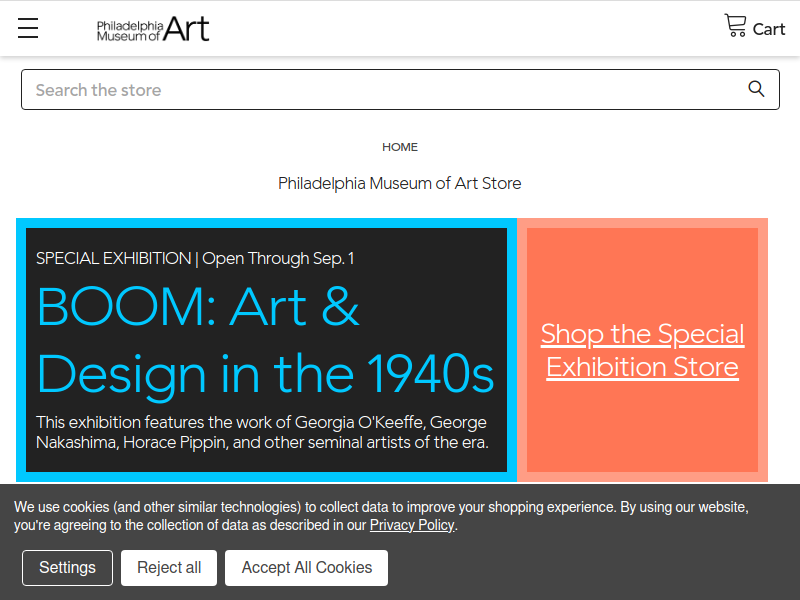Click Accept All Cookies
800x600 pixels.
click(307, 567)
